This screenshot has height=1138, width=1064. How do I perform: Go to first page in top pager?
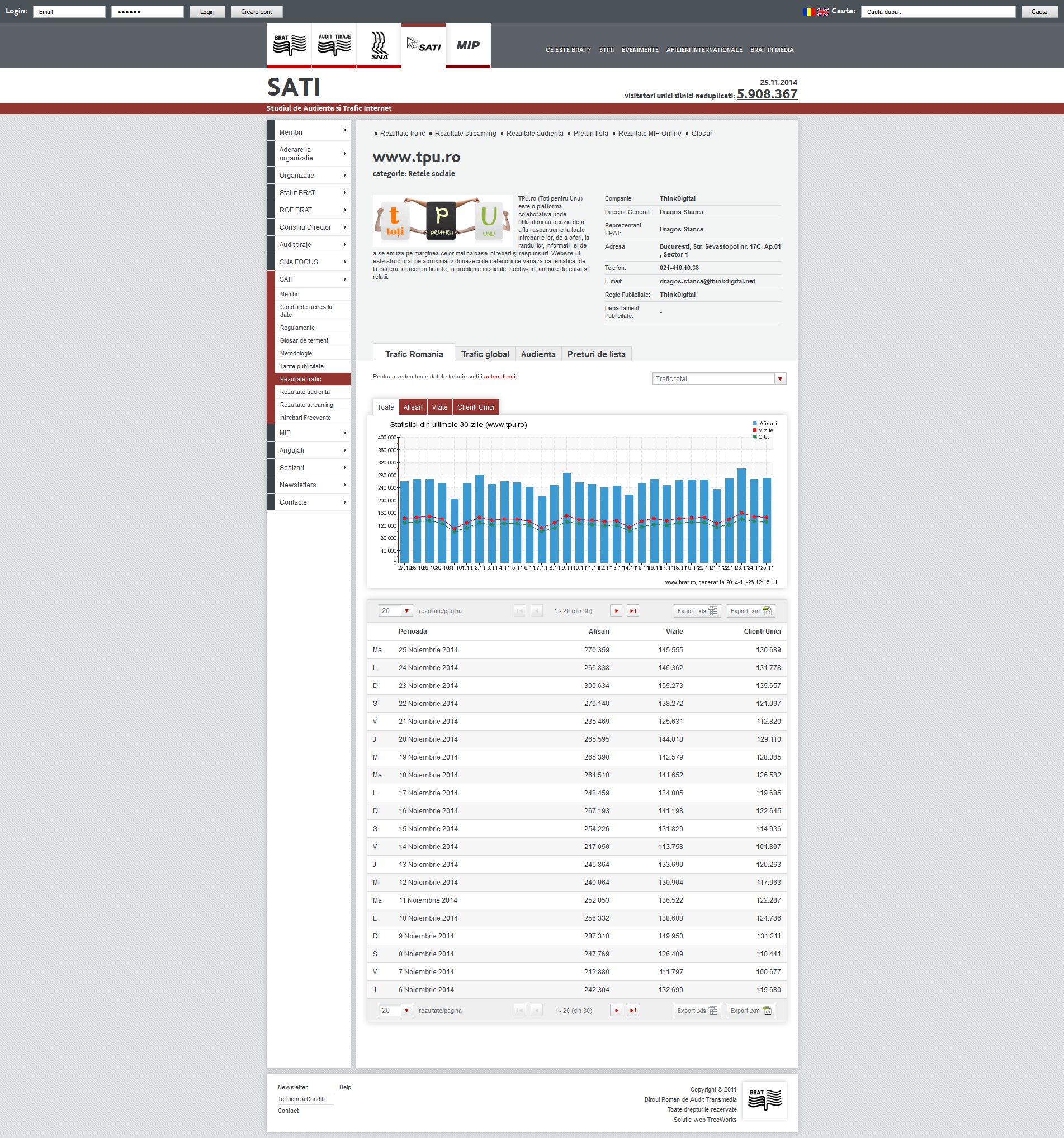point(520,611)
